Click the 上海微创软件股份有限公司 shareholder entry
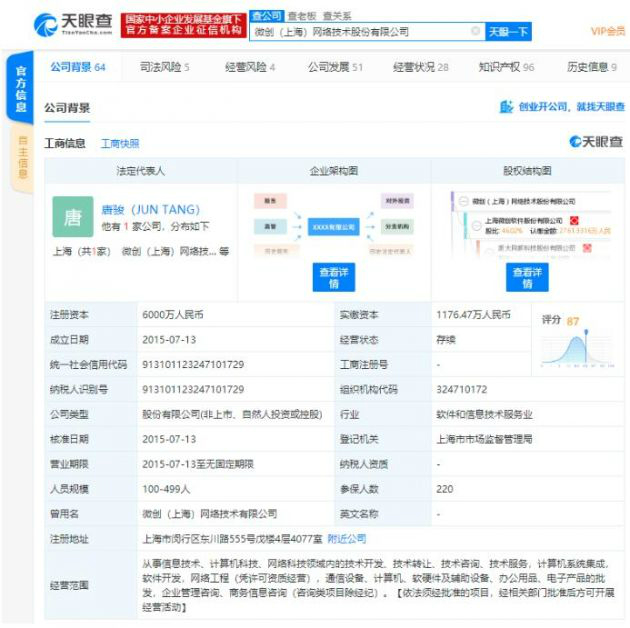630x628 pixels. click(x=523, y=221)
